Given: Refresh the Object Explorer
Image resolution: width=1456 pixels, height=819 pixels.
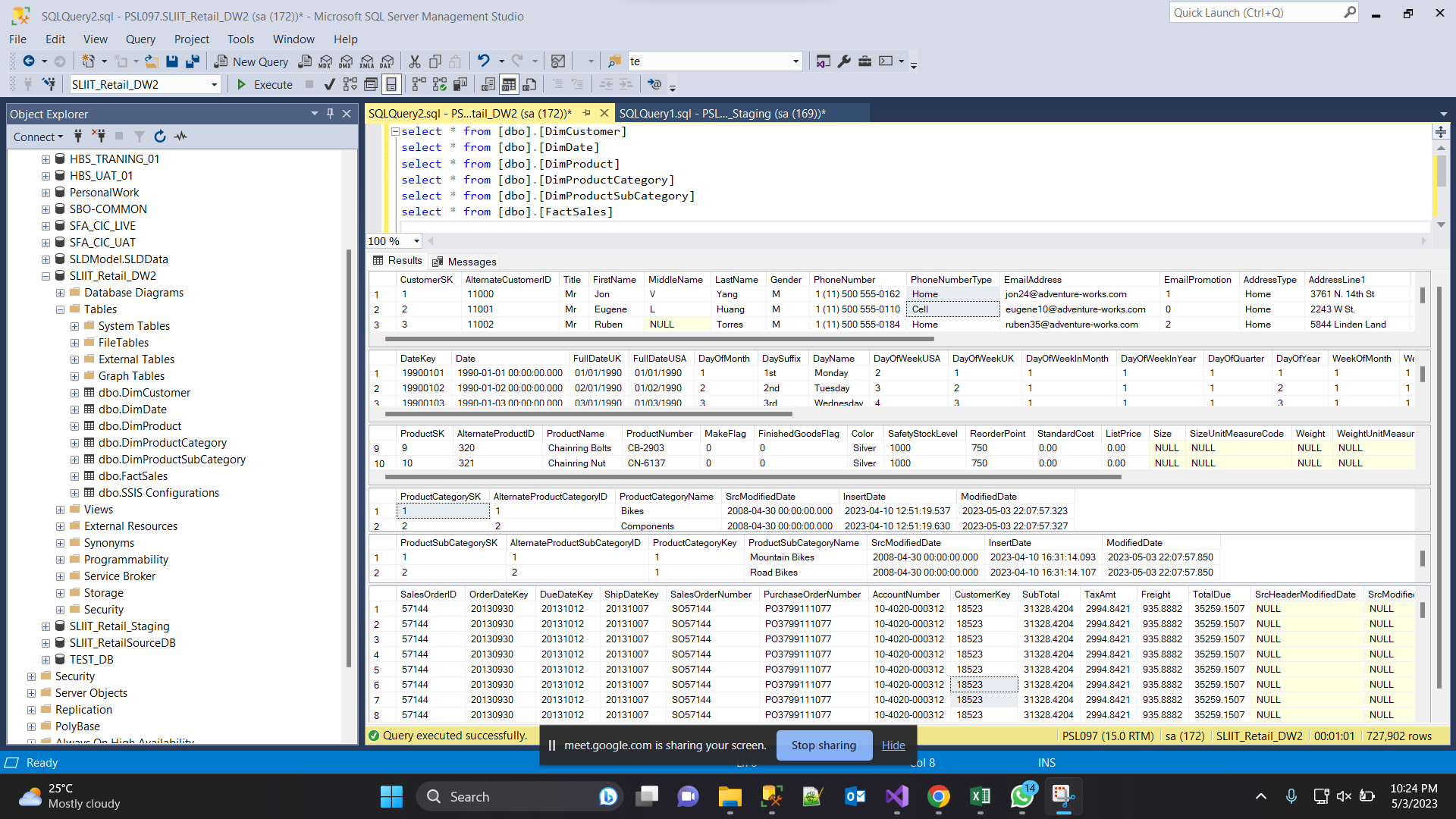Looking at the screenshot, I should 160,136.
